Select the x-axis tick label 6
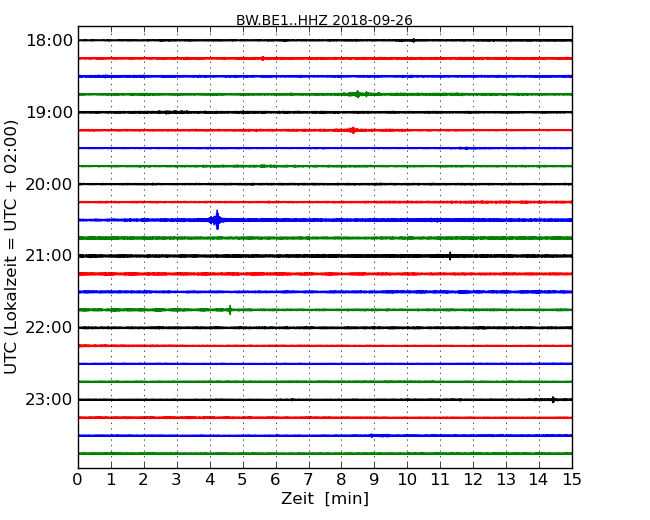This screenshot has width=650, height=520. pyautogui.click(x=275, y=480)
